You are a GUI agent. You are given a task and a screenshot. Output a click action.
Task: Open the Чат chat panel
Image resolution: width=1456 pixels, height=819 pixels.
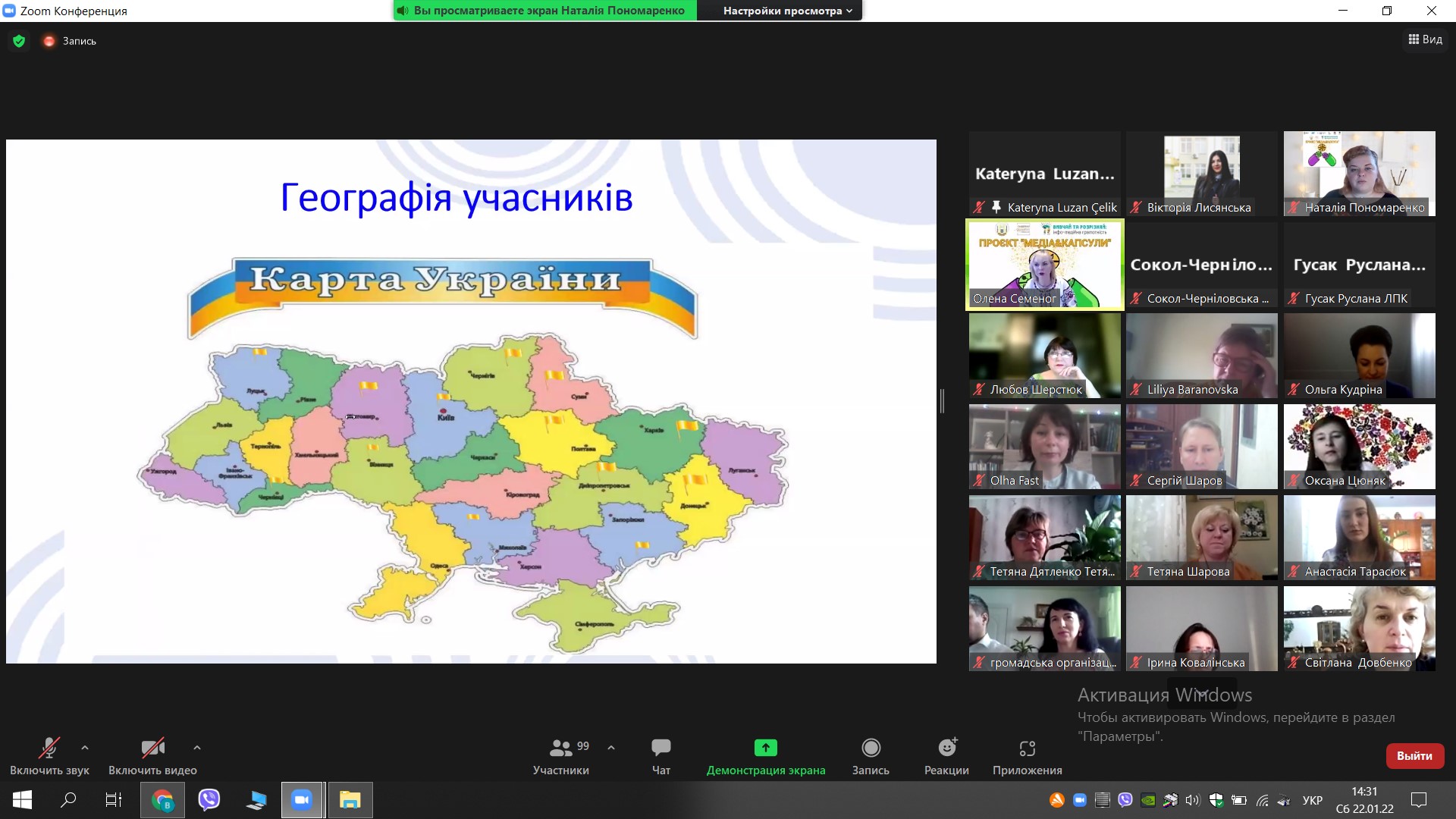(661, 757)
